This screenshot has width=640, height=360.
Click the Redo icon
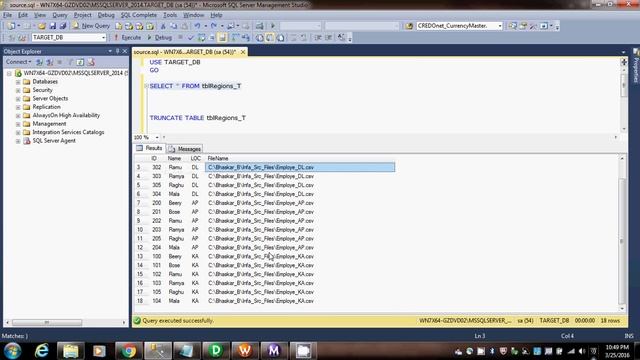214,26
